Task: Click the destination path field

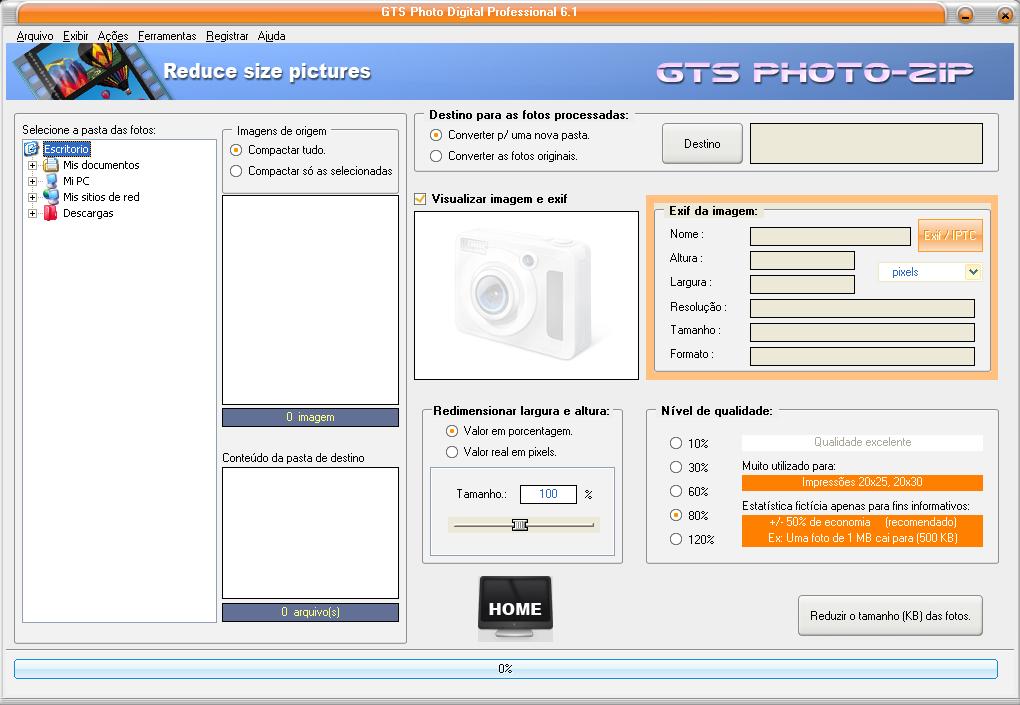Action: click(866, 144)
